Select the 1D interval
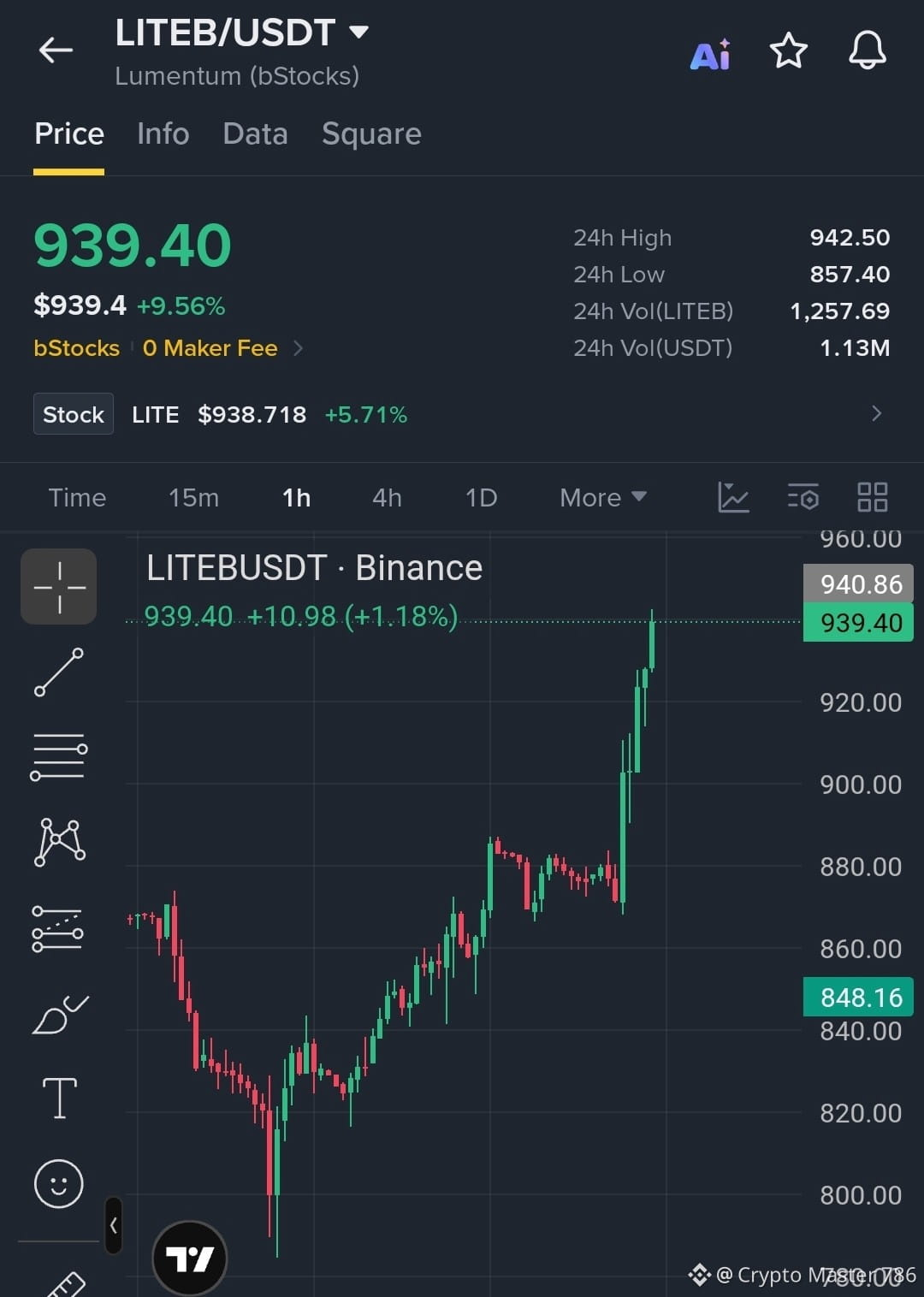924x1297 pixels. click(481, 498)
